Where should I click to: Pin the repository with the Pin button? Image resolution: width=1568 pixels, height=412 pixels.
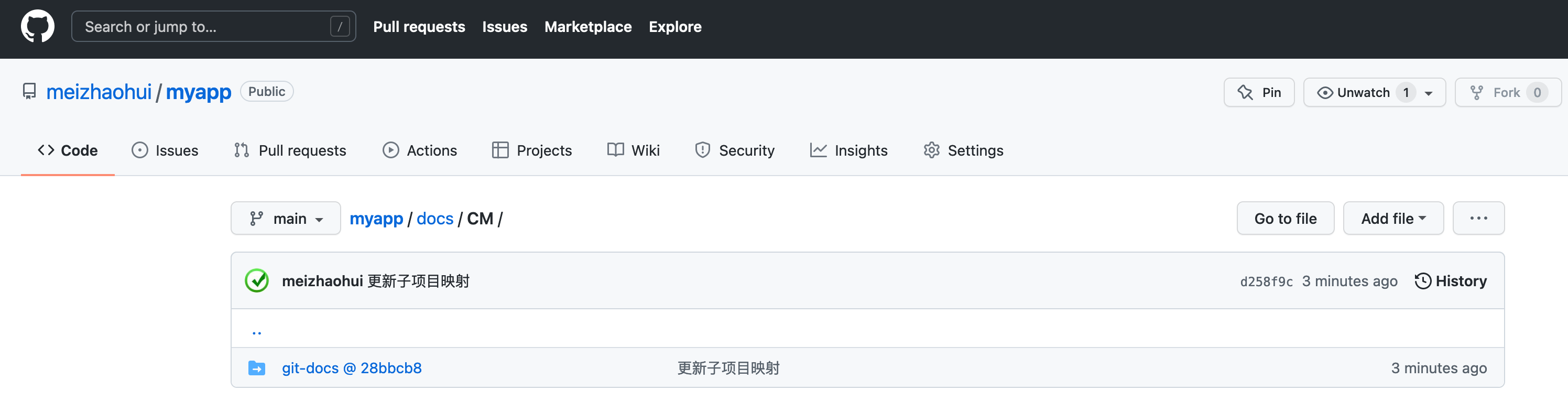(1259, 92)
